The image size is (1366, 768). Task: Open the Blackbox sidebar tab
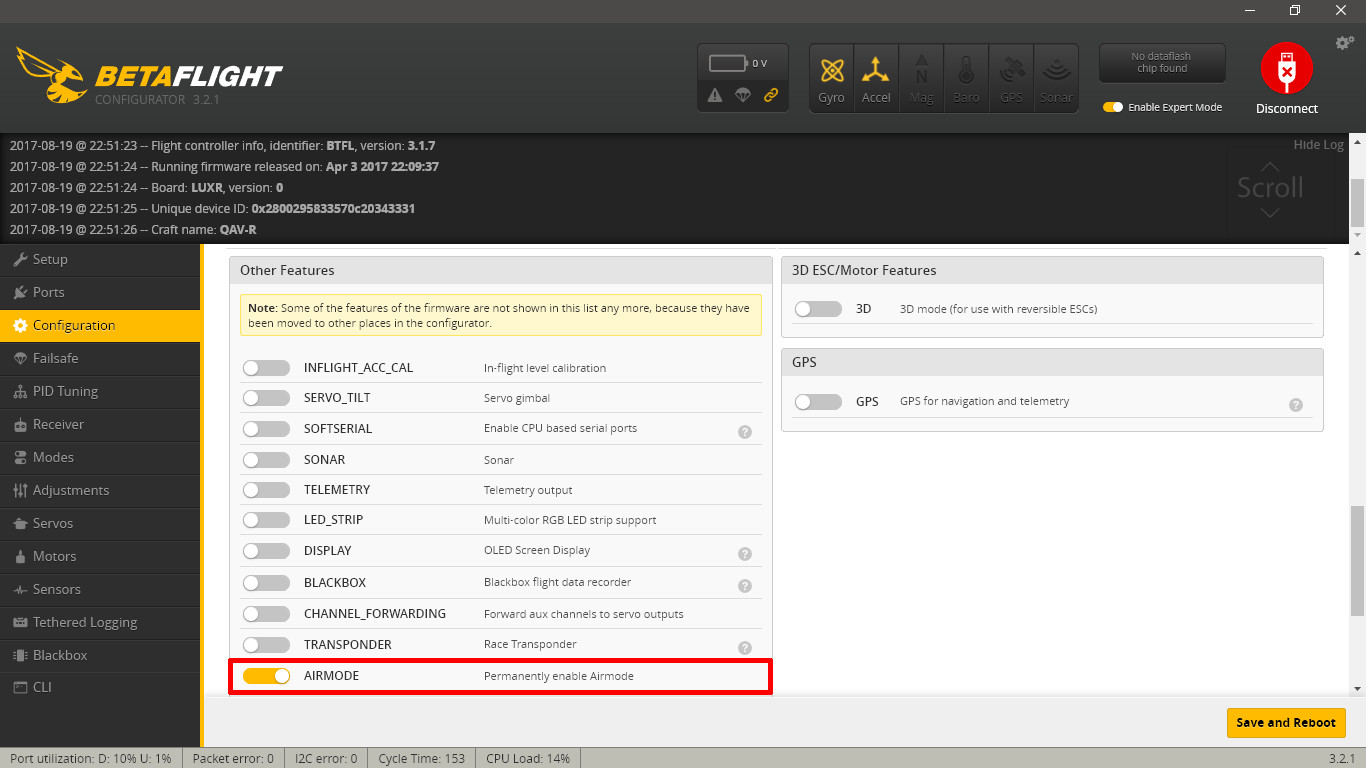tap(100, 655)
